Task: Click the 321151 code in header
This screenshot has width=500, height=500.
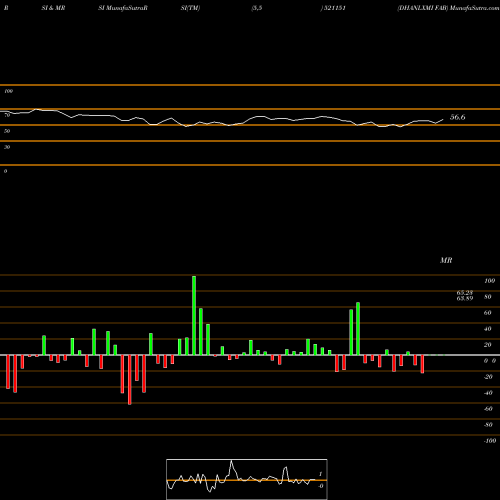Action: point(334,8)
